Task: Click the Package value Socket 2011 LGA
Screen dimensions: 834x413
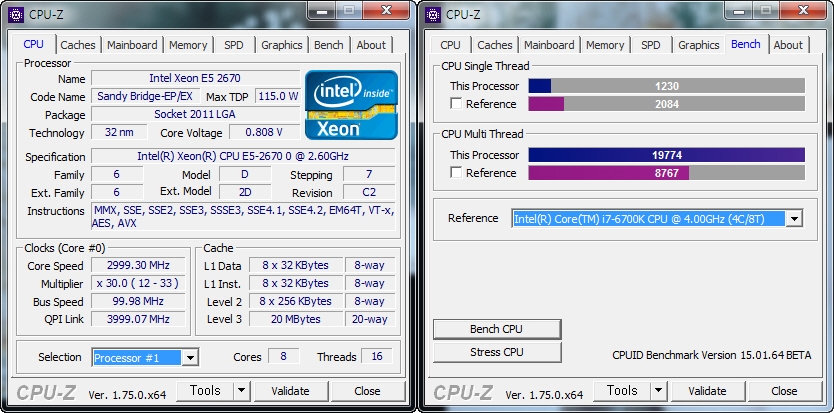Action: click(195, 114)
